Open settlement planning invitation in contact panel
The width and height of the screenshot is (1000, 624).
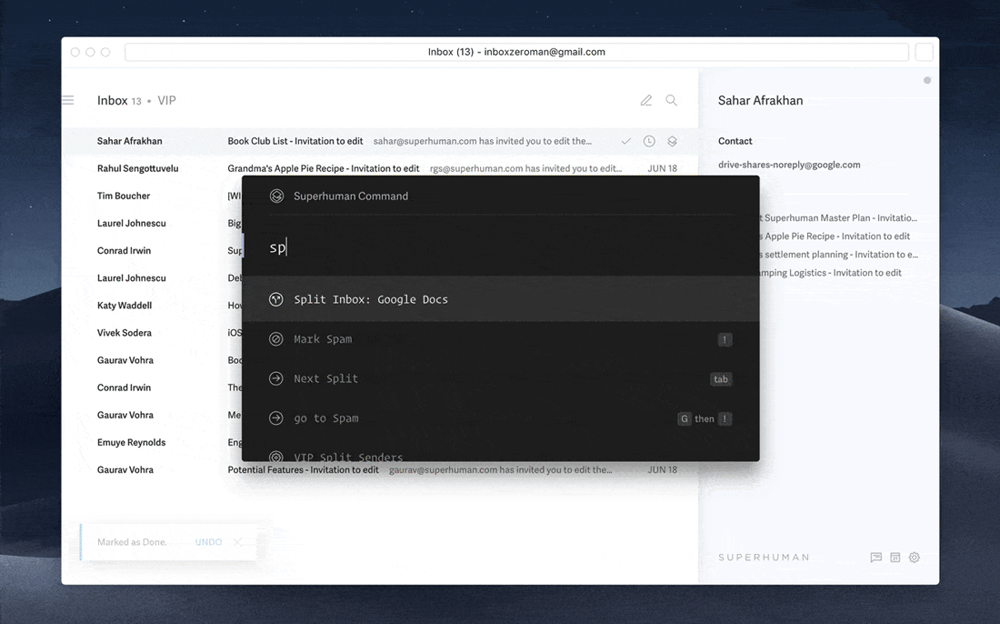coord(839,255)
